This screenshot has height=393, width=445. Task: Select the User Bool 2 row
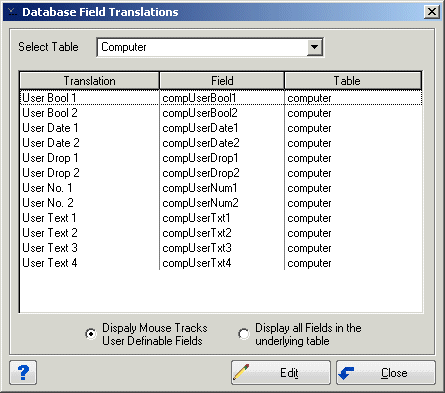click(x=221, y=113)
